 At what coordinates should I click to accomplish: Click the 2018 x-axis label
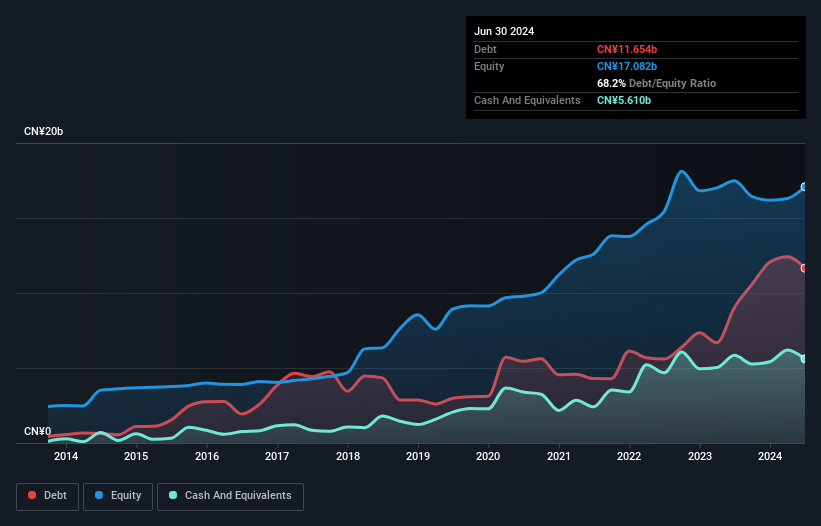348,456
